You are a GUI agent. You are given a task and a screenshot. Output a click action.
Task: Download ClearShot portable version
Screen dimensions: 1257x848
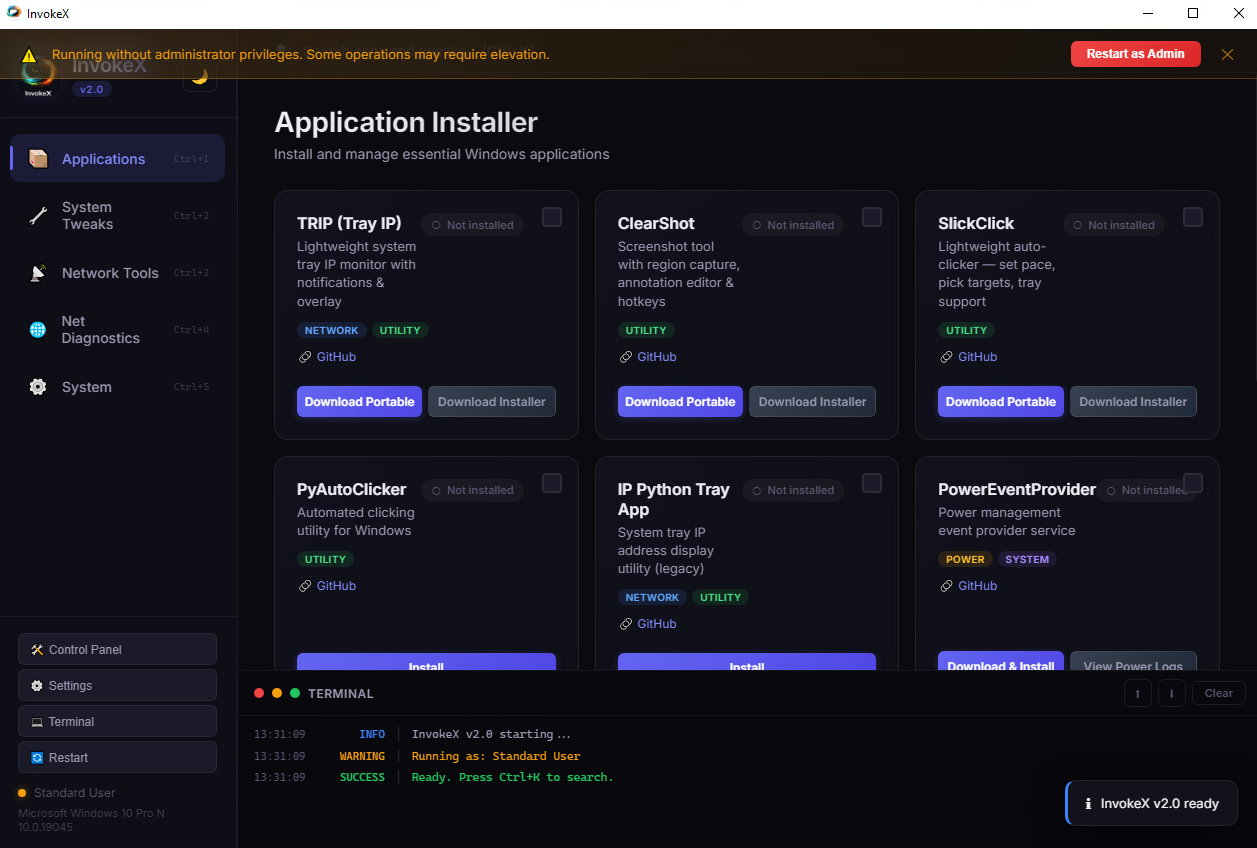click(680, 402)
